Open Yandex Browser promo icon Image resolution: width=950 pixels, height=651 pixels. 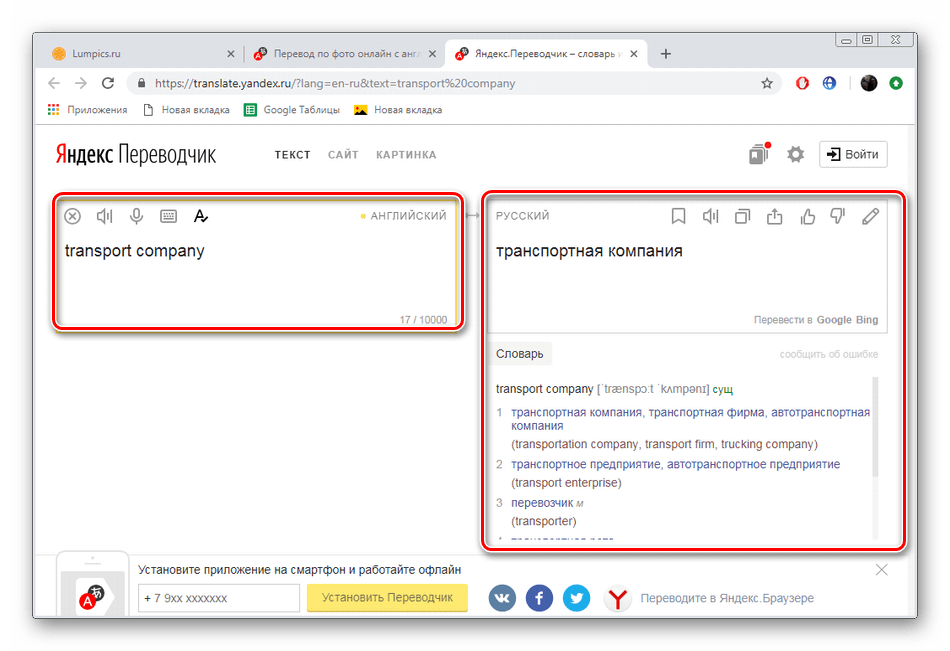pyautogui.click(x=617, y=598)
